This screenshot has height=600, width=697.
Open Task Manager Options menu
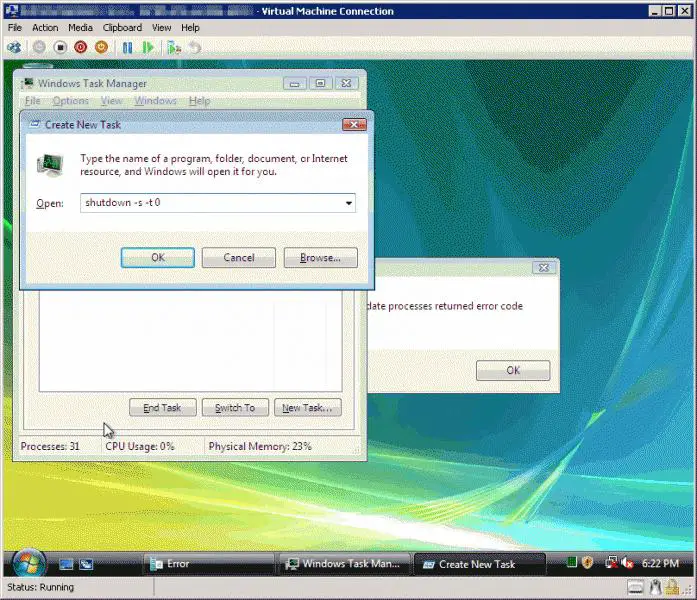70,101
